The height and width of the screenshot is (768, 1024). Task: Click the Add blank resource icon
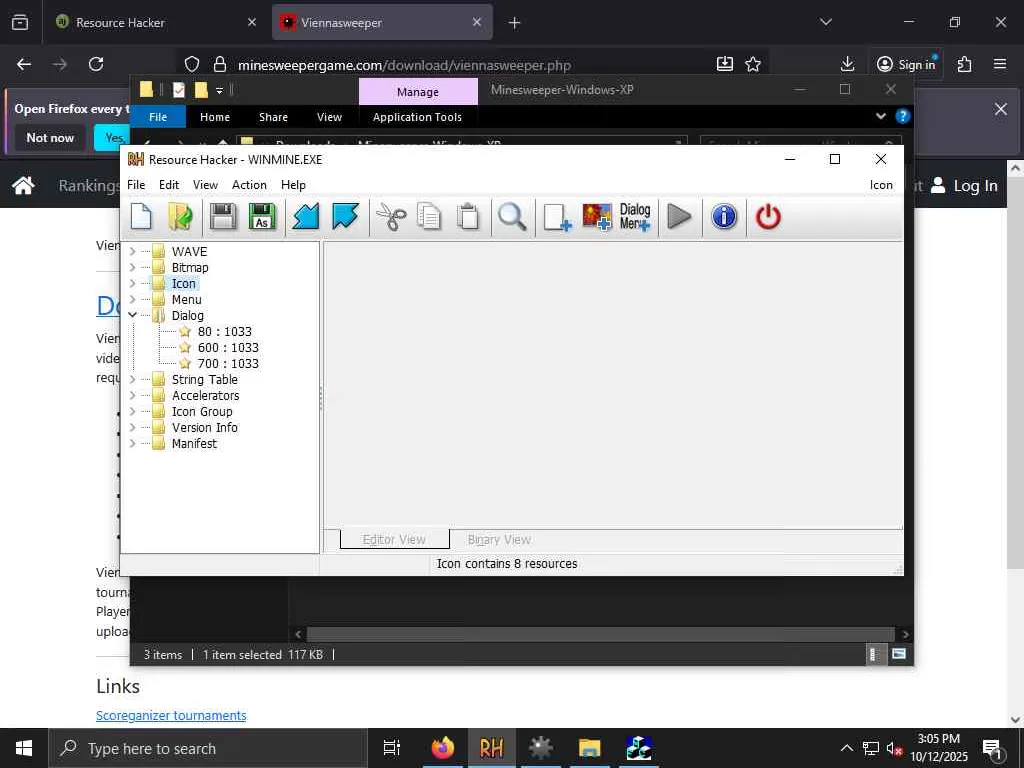click(557, 217)
